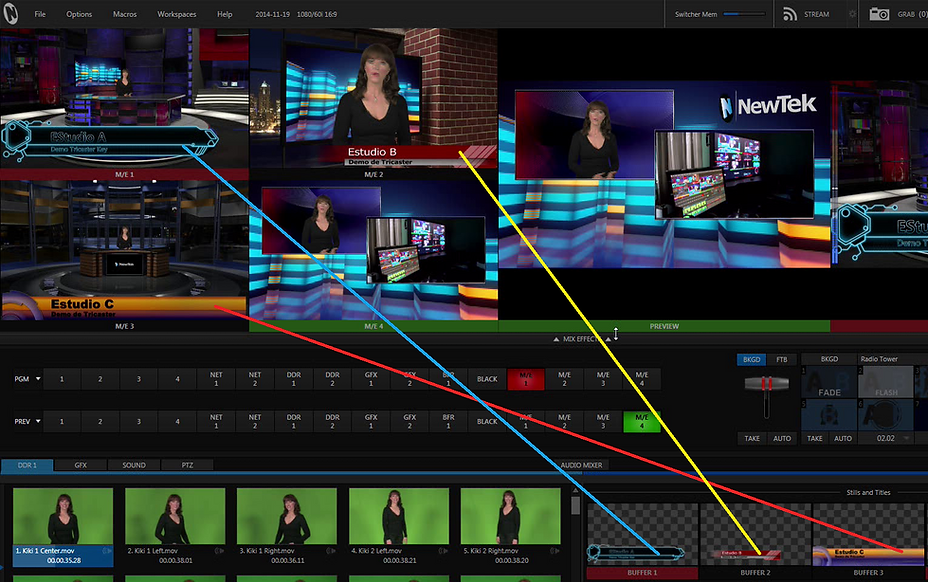Click AUTO under transition bin
Screen dimensions: 928x582
click(843, 439)
